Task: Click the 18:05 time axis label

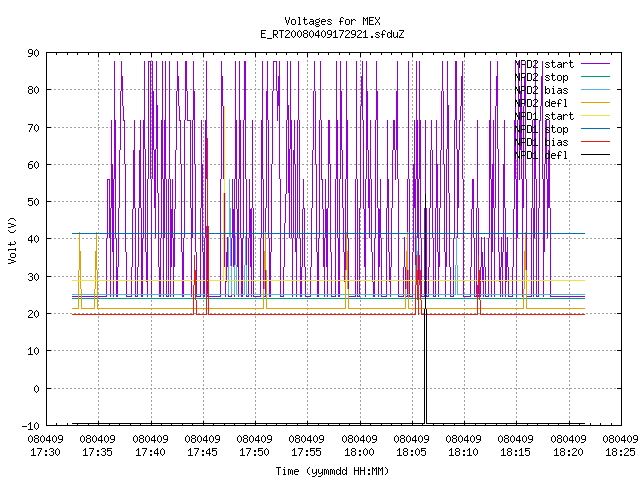Action: click(x=411, y=452)
